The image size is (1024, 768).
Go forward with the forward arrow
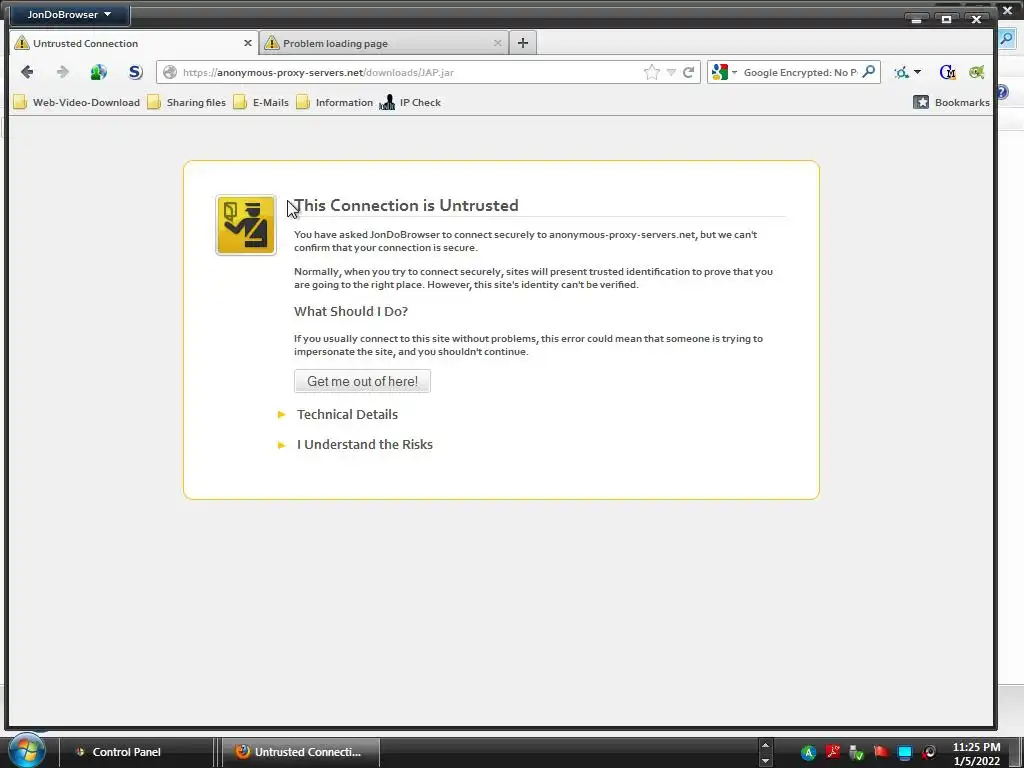(x=63, y=72)
